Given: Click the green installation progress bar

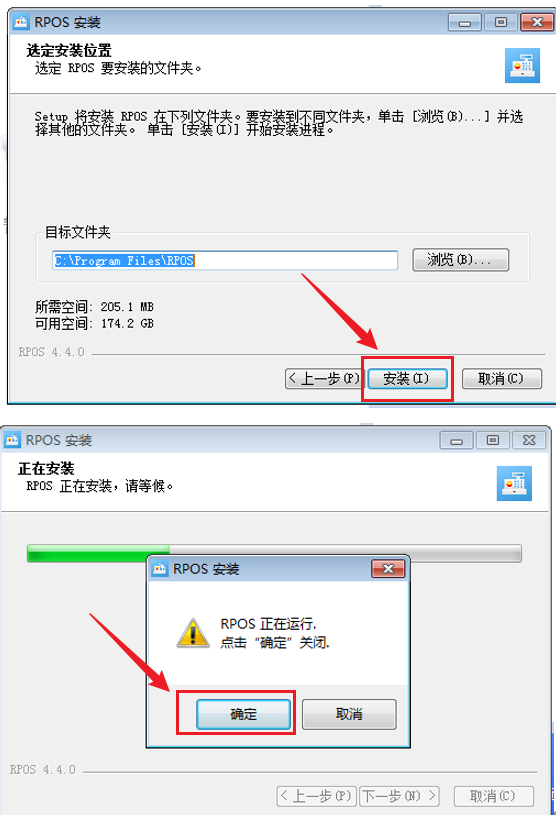Looking at the screenshot, I should coord(274,554).
